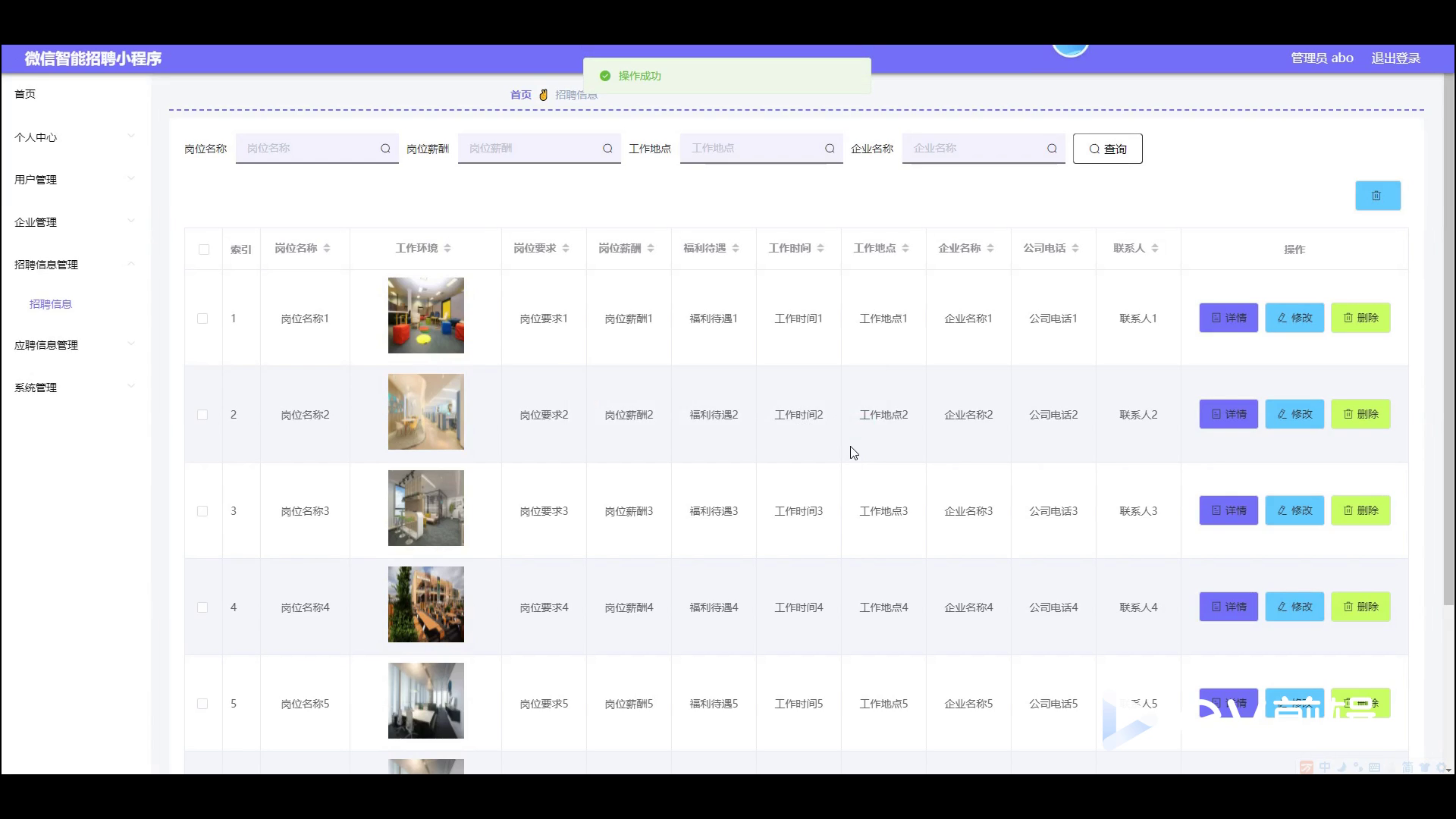Open 详情 for 岗位名称4 row
Viewport: 1456px width, 819px height.
(x=1228, y=607)
